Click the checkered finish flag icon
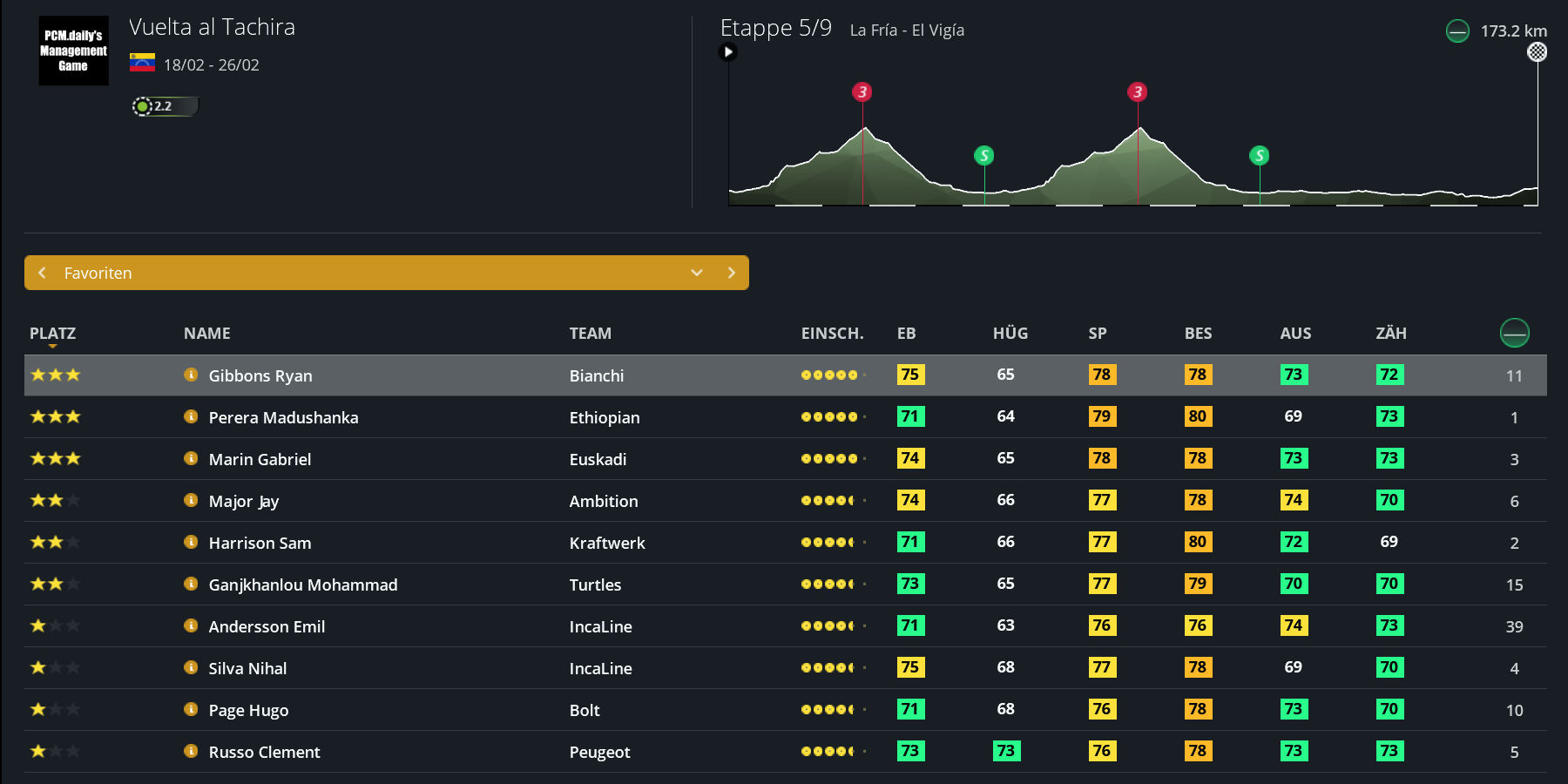This screenshot has height=784, width=1568. pyautogui.click(x=1538, y=52)
